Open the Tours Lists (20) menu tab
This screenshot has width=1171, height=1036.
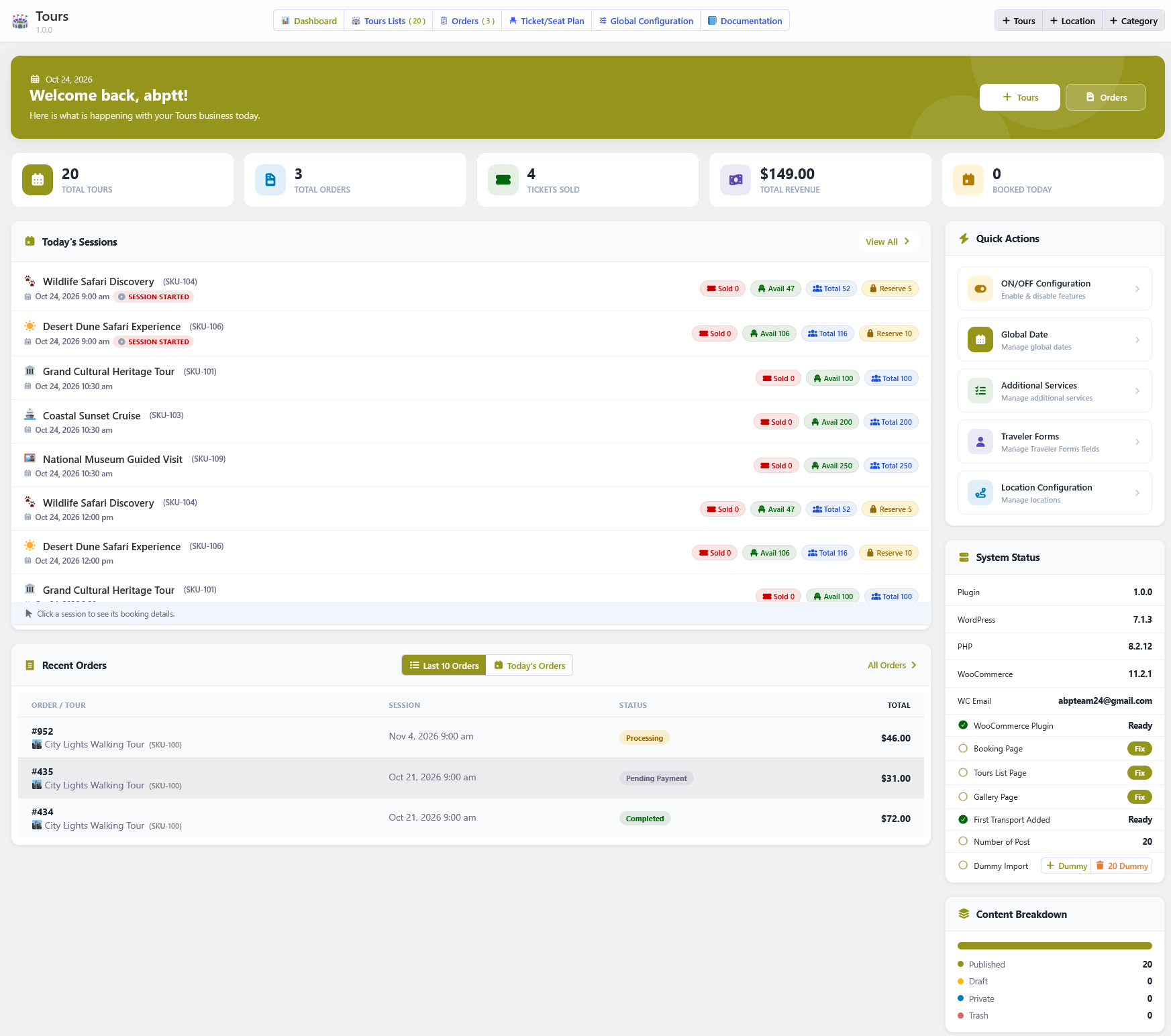pos(389,21)
